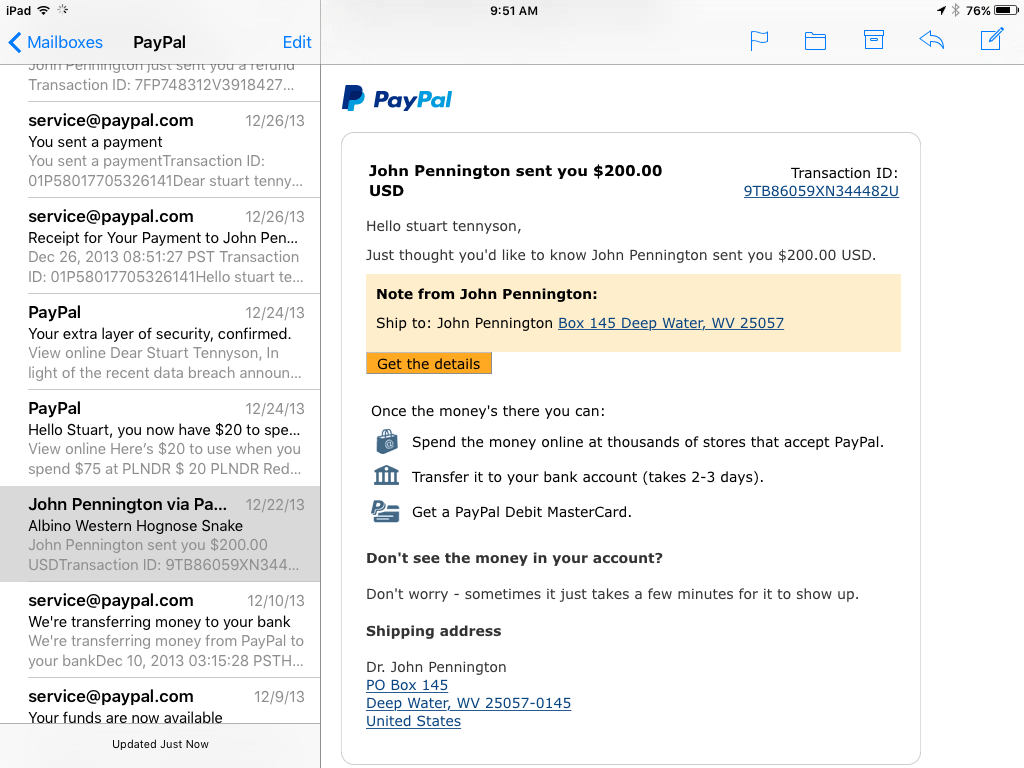Tap the Bluetooth icon in status bar
This screenshot has width=1024, height=768.
tap(955, 10)
